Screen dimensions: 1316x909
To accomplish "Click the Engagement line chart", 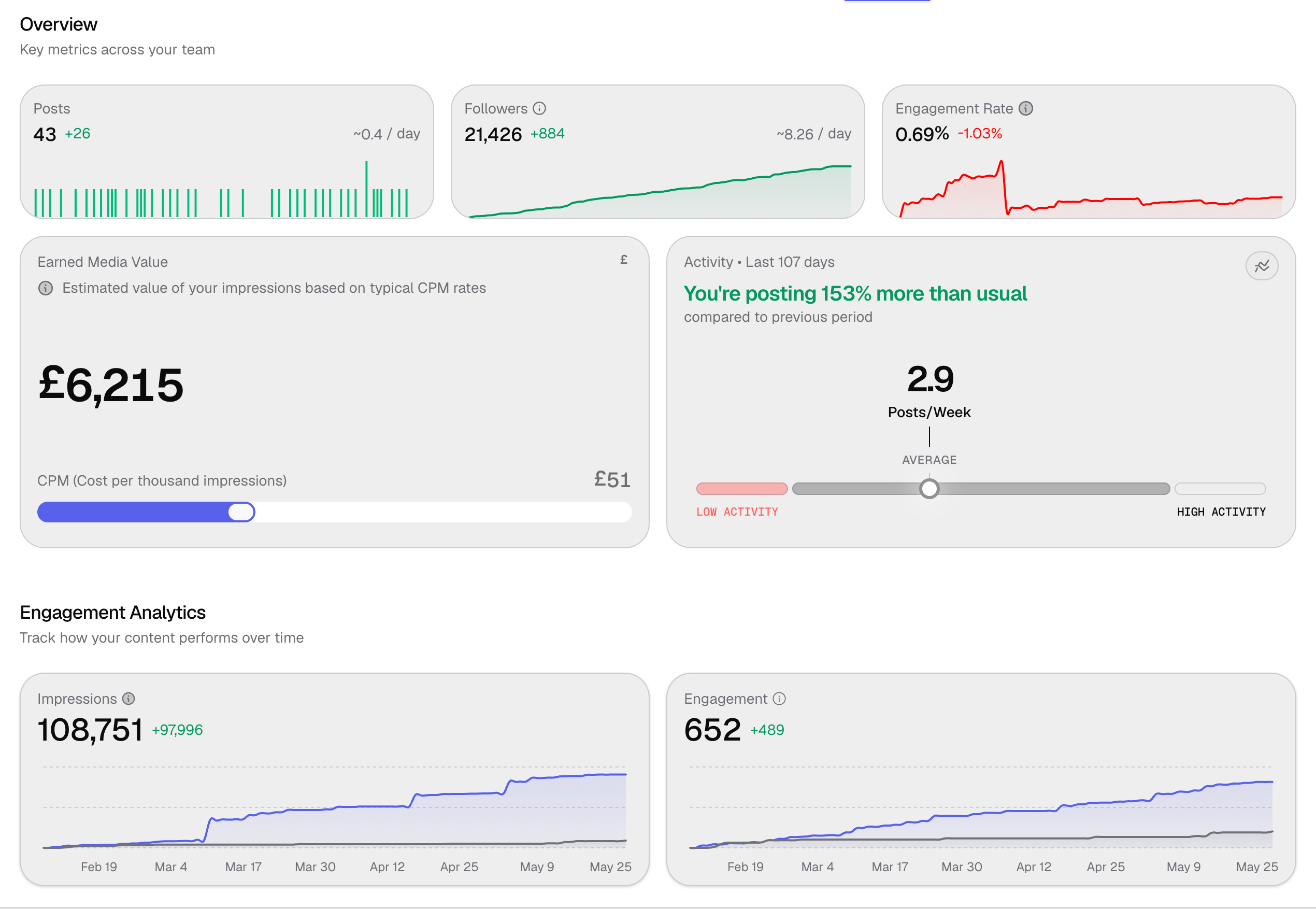I will (981, 807).
